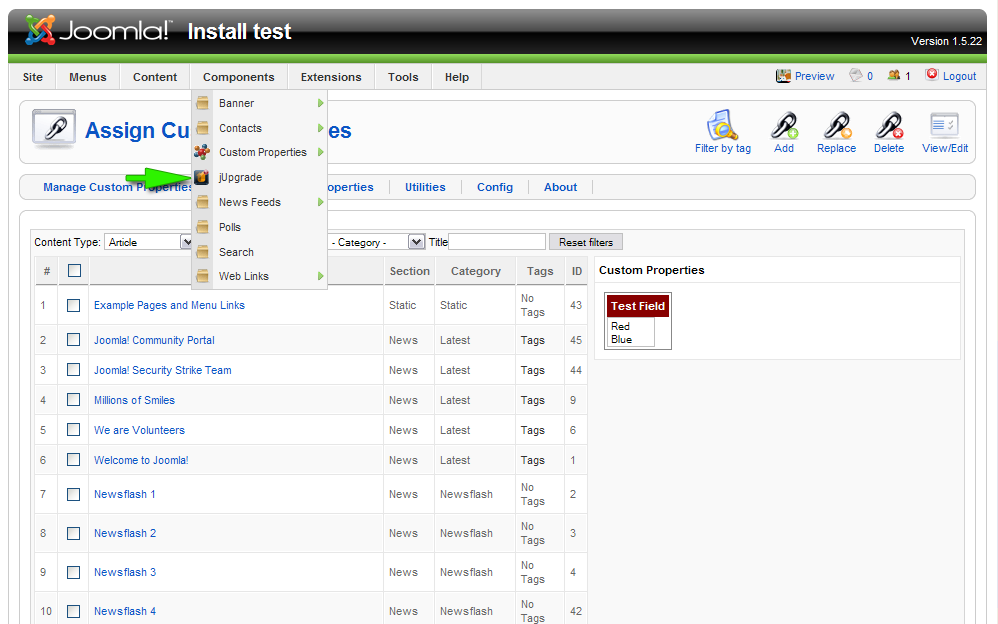
Task: Open the Components menu
Action: point(239,77)
